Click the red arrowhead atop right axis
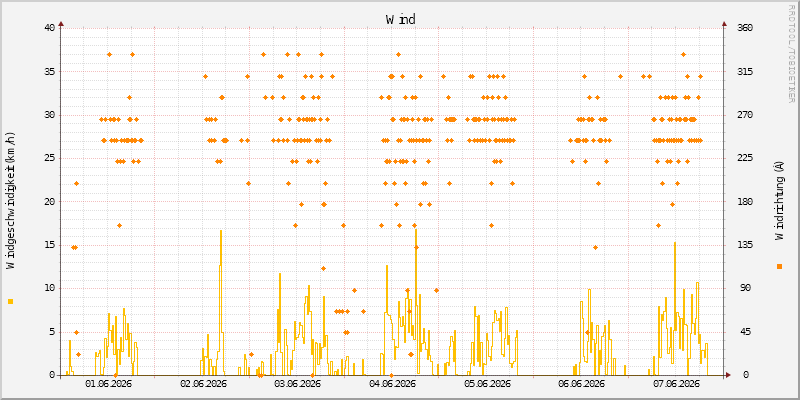 (724, 23)
